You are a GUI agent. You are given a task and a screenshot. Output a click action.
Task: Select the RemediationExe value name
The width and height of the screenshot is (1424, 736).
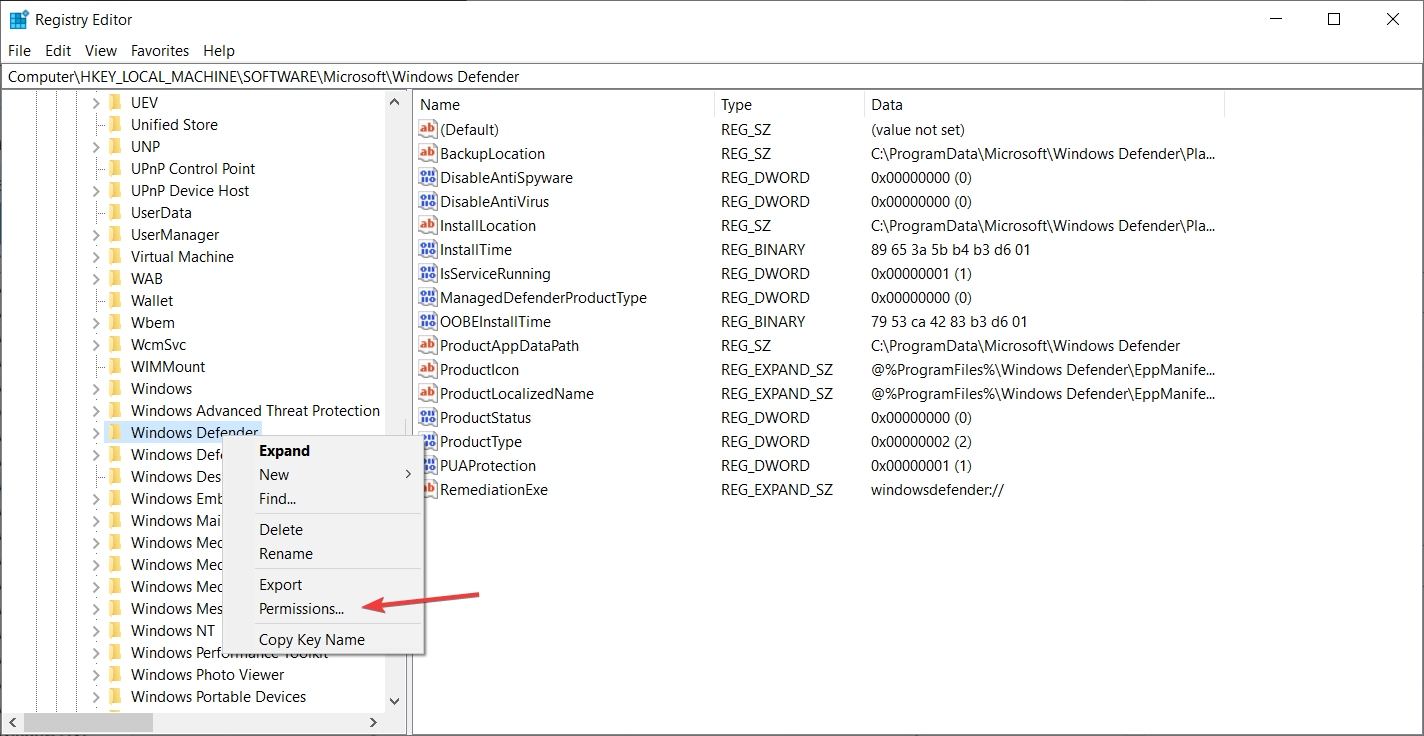click(x=494, y=489)
